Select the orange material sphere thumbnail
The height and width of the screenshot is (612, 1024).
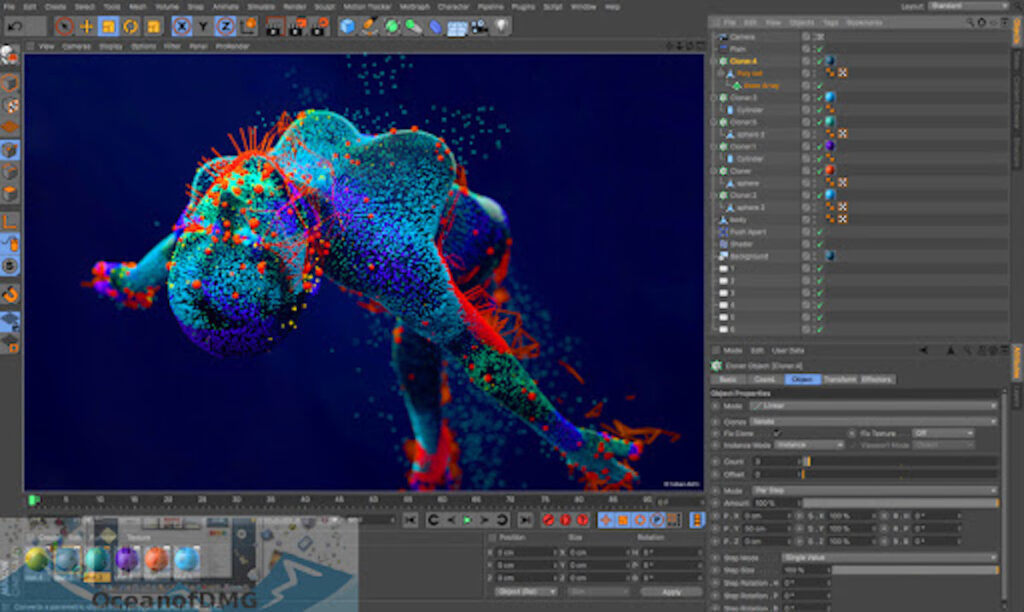point(157,560)
